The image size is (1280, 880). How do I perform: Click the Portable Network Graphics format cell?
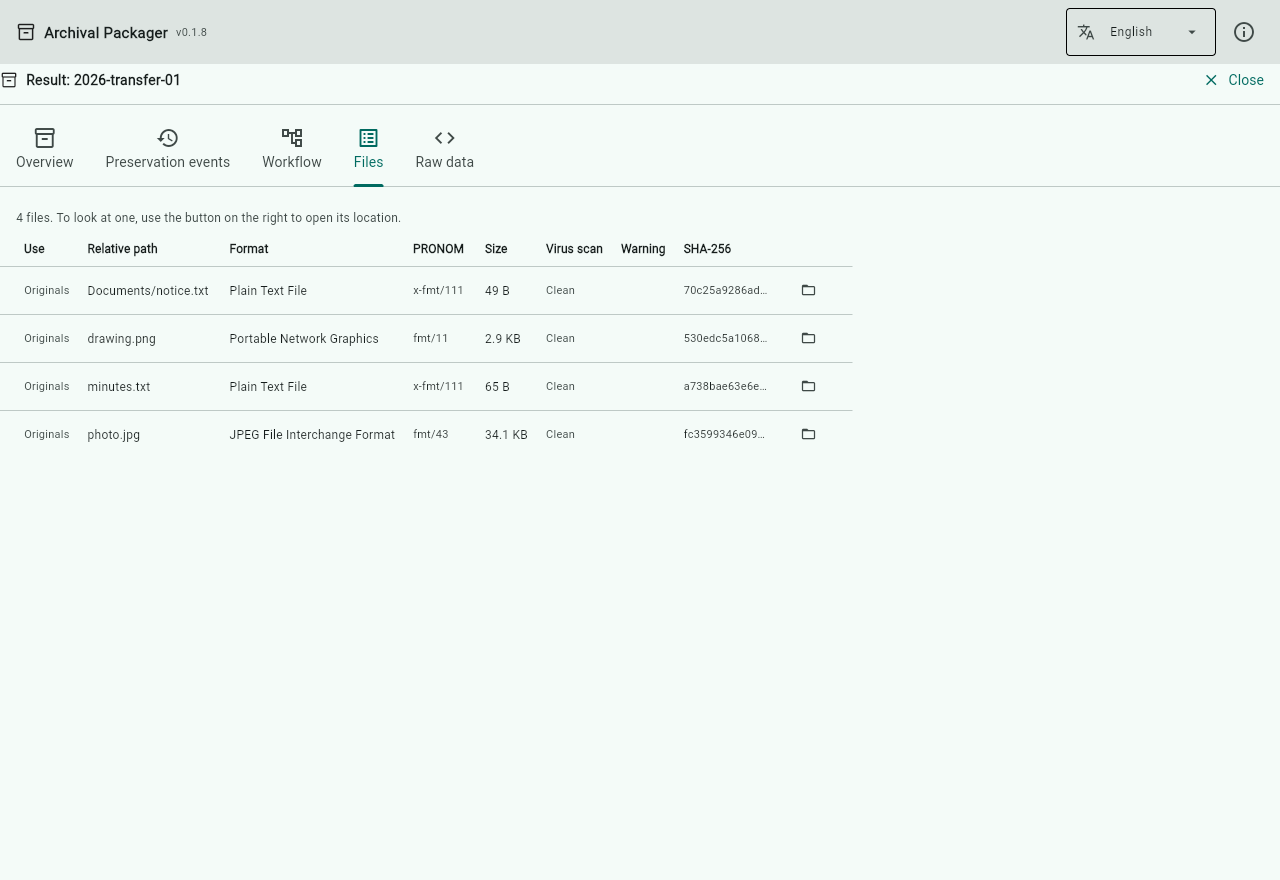pyautogui.click(x=304, y=339)
